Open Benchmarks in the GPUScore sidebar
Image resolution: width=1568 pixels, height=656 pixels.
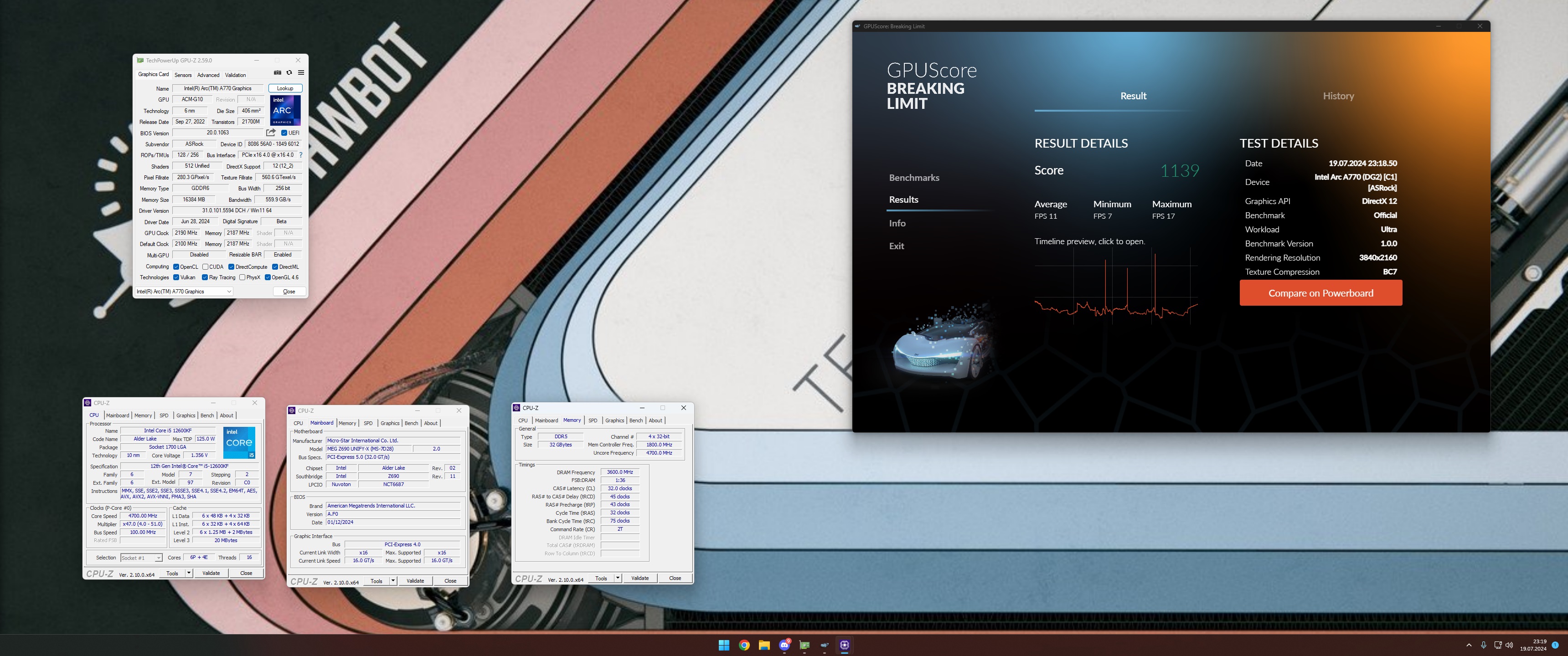pos(913,178)
